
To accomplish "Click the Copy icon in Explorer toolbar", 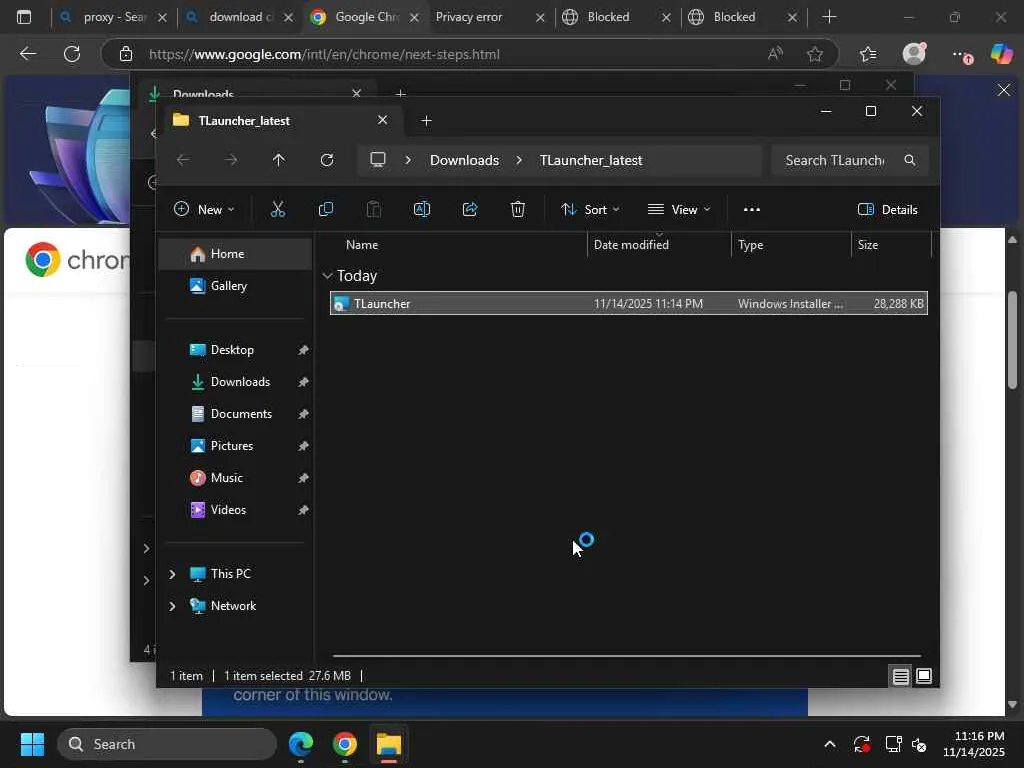I will pyautogui.click(x=325, y=209).
